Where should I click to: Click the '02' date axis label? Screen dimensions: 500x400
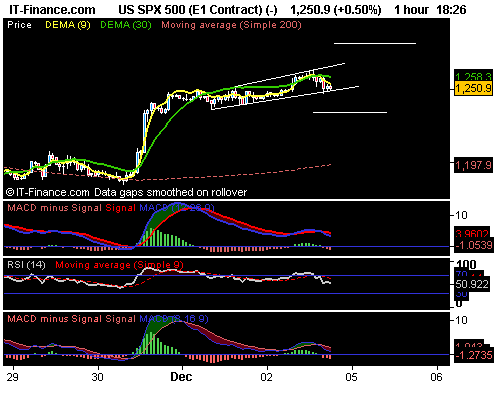[266, 377]
